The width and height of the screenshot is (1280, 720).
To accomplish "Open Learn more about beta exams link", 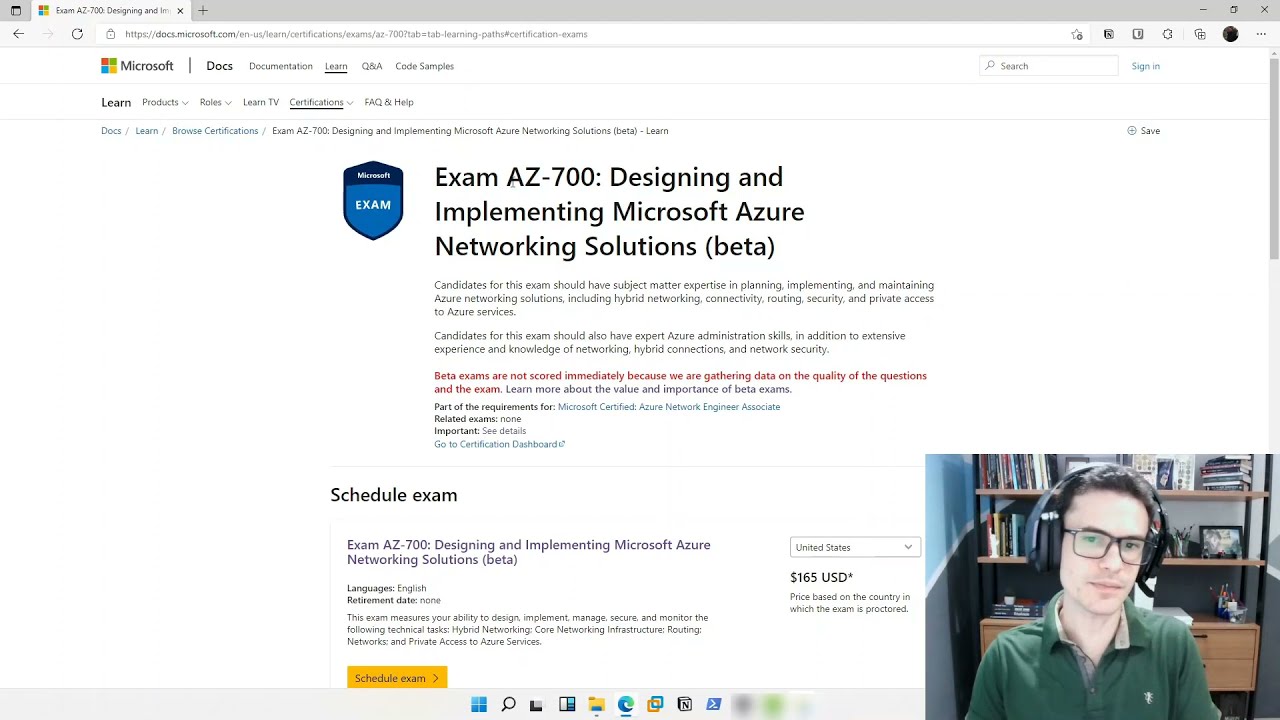I will pos(648,389).
